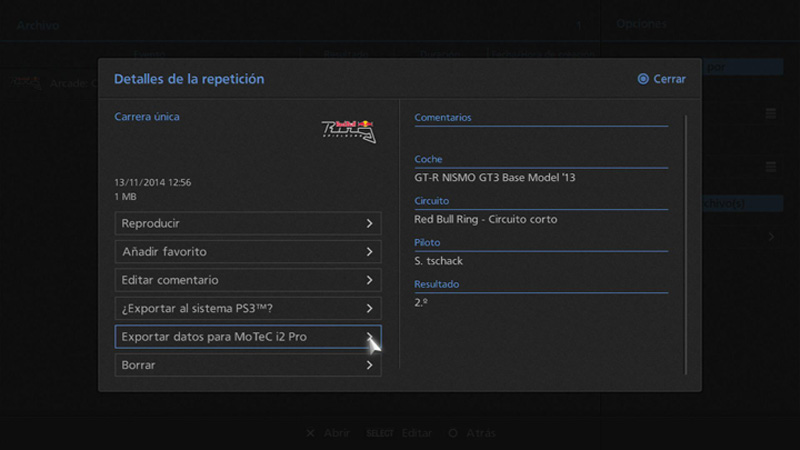
Task: Click the lower list icon in Opciones panel
Action: 771,166
